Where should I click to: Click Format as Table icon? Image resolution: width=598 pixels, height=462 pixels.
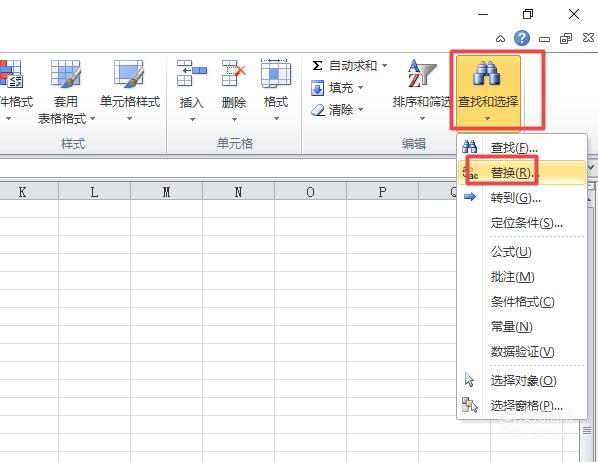(x=66, y=73)
